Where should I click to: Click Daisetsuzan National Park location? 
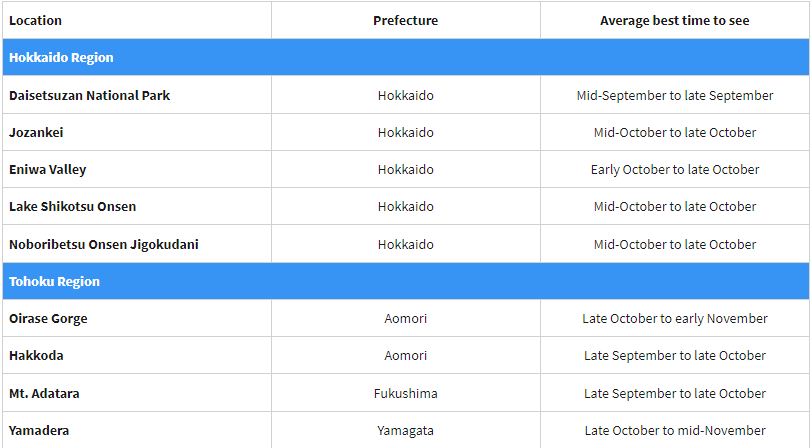coord(90,96)
